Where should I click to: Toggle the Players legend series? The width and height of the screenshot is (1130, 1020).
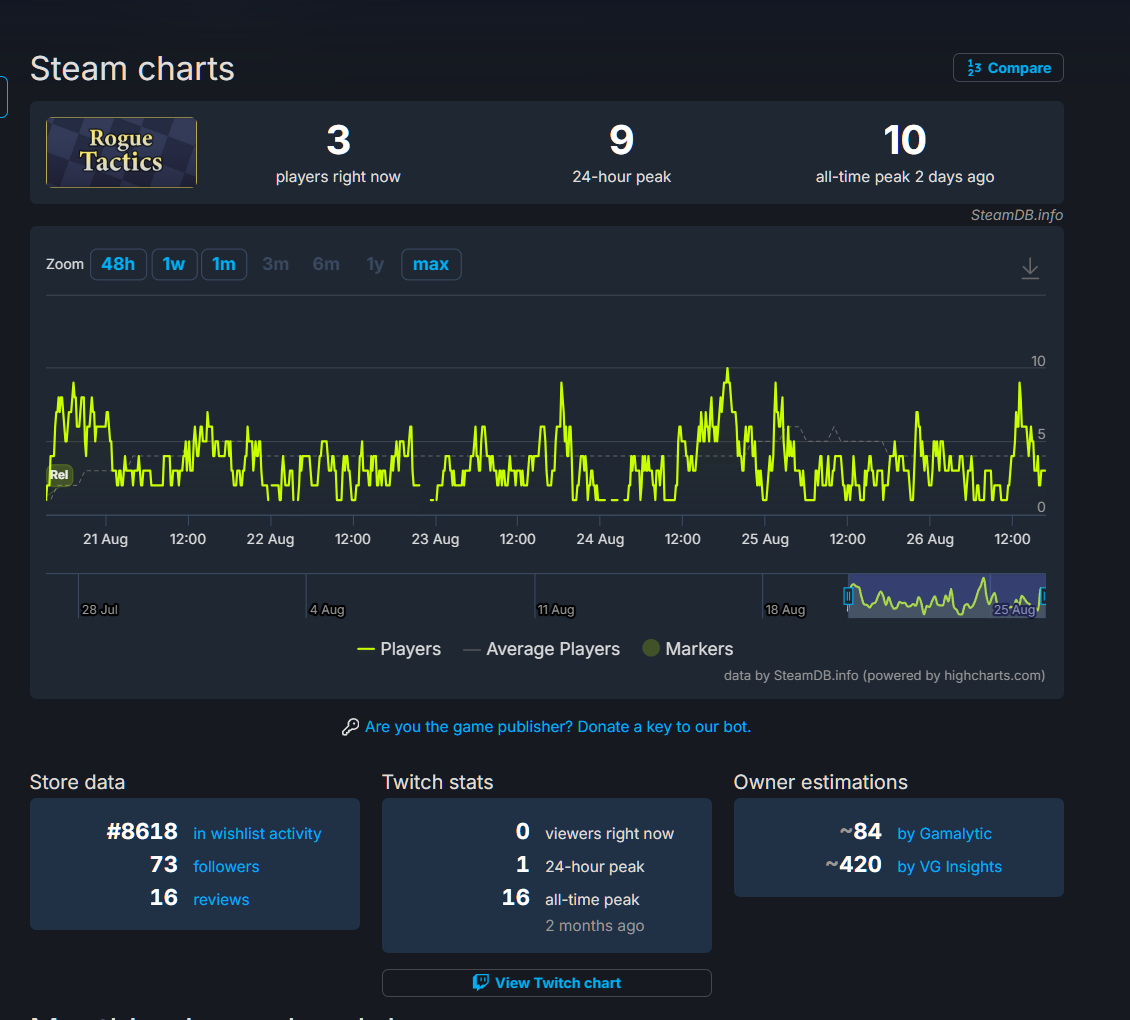tap(399, 649)
